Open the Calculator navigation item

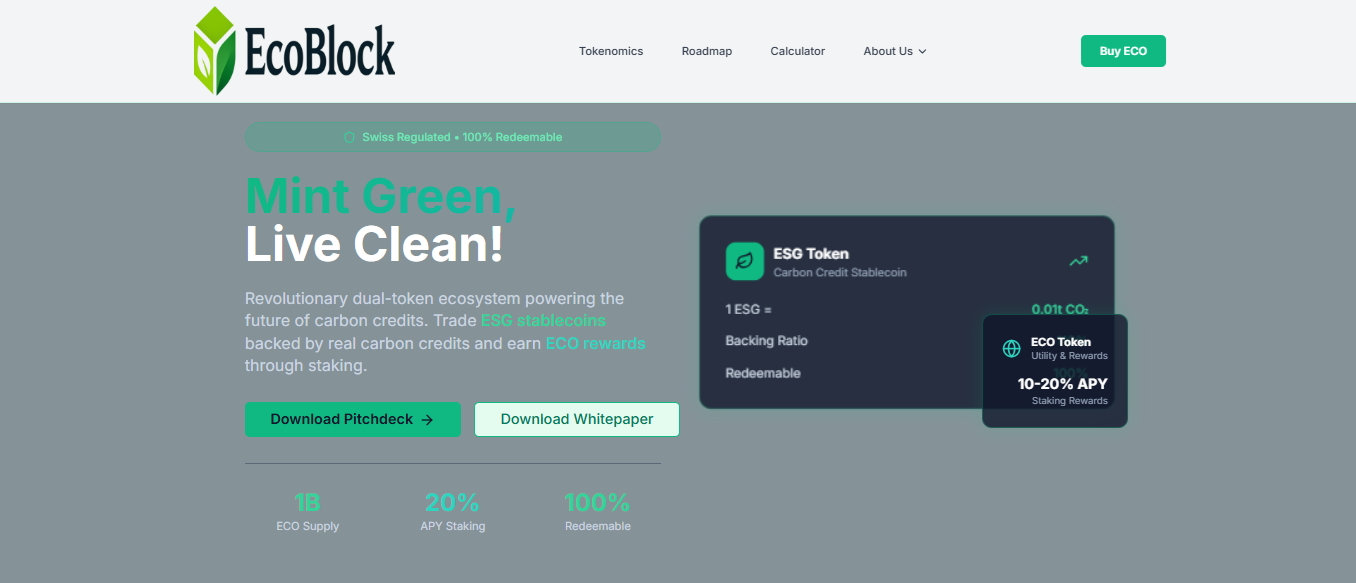pos(797,51)
